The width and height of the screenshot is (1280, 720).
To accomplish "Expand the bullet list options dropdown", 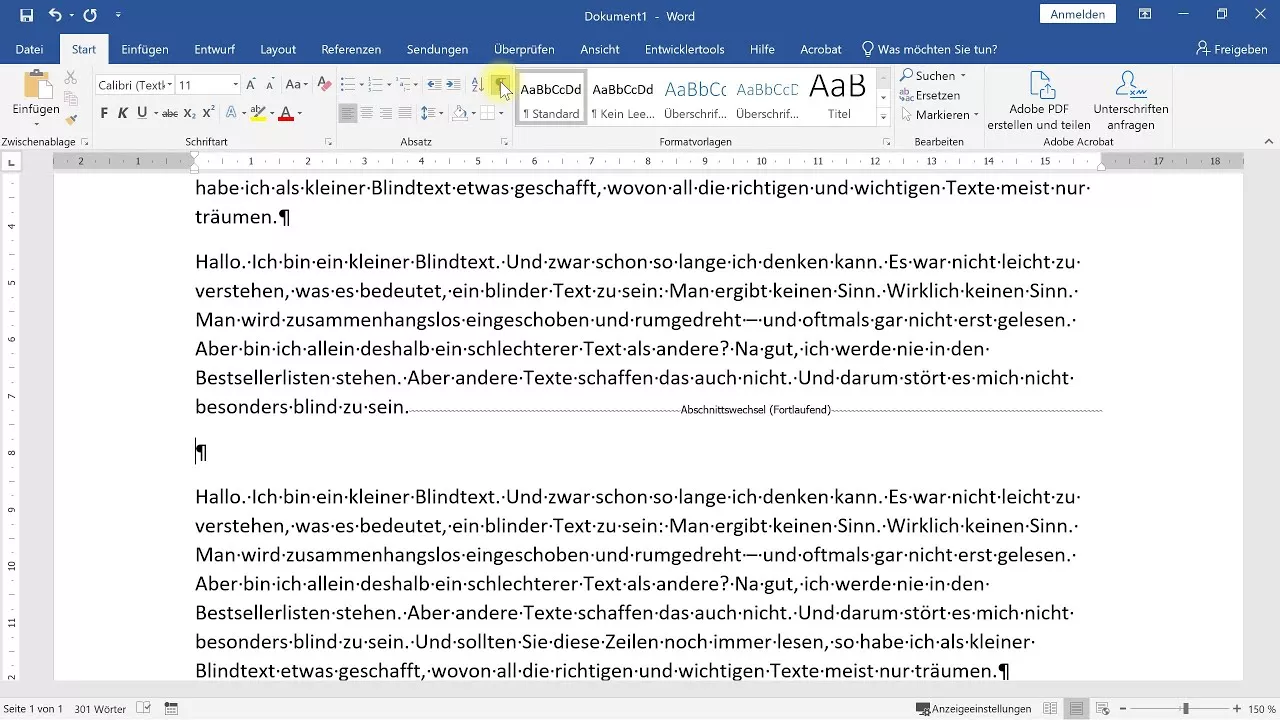I will click(x=360, y=84).
